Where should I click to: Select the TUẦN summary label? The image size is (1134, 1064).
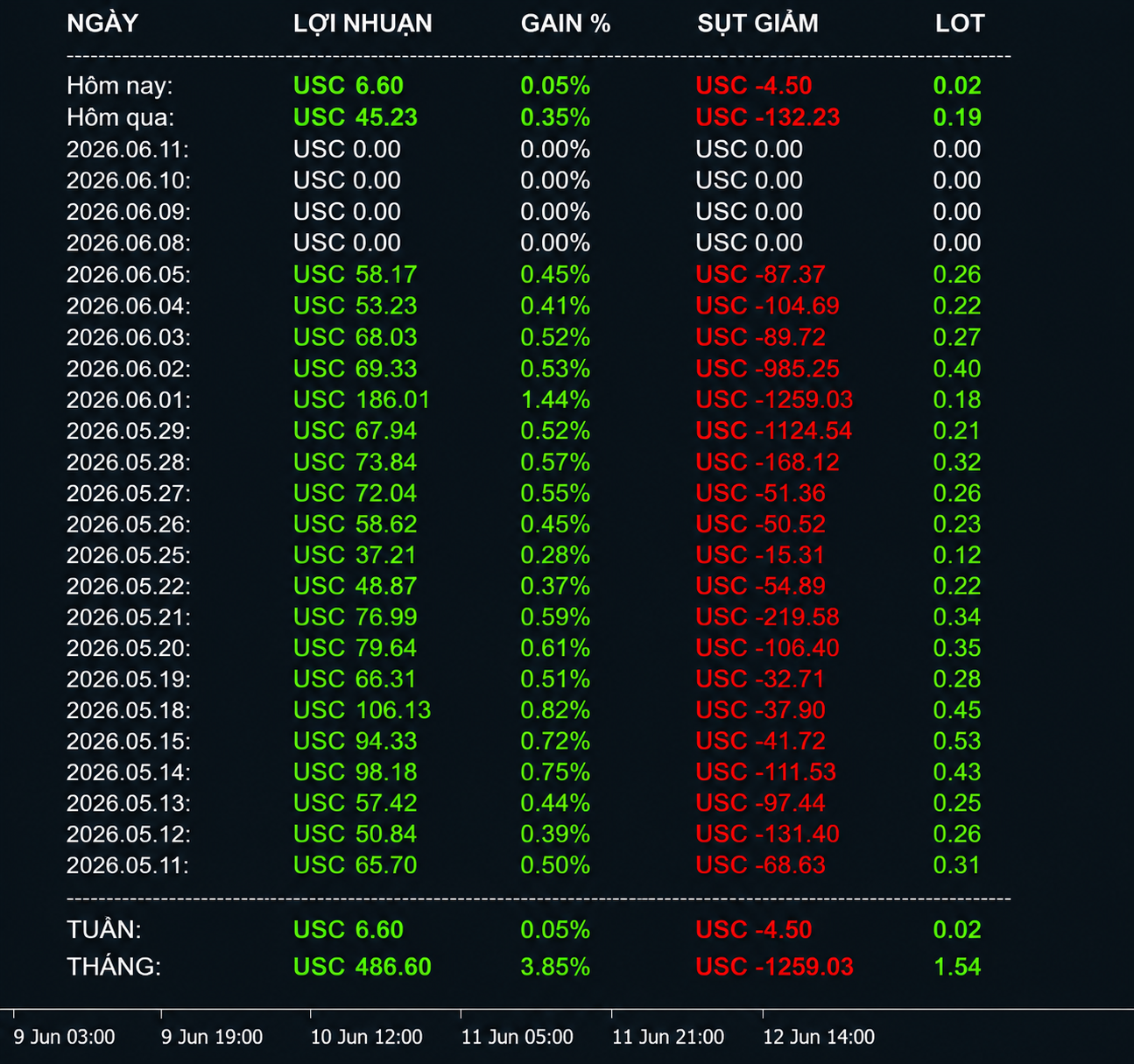104,930
